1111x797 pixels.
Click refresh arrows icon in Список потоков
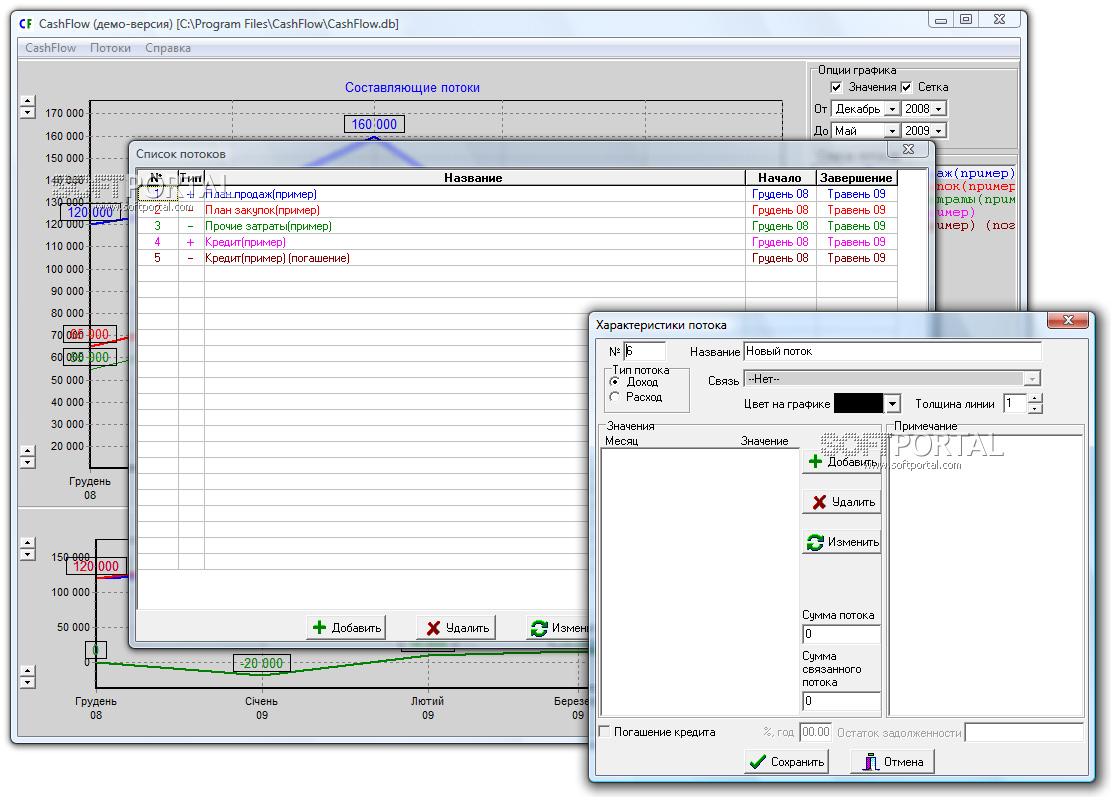coord(539,628)
